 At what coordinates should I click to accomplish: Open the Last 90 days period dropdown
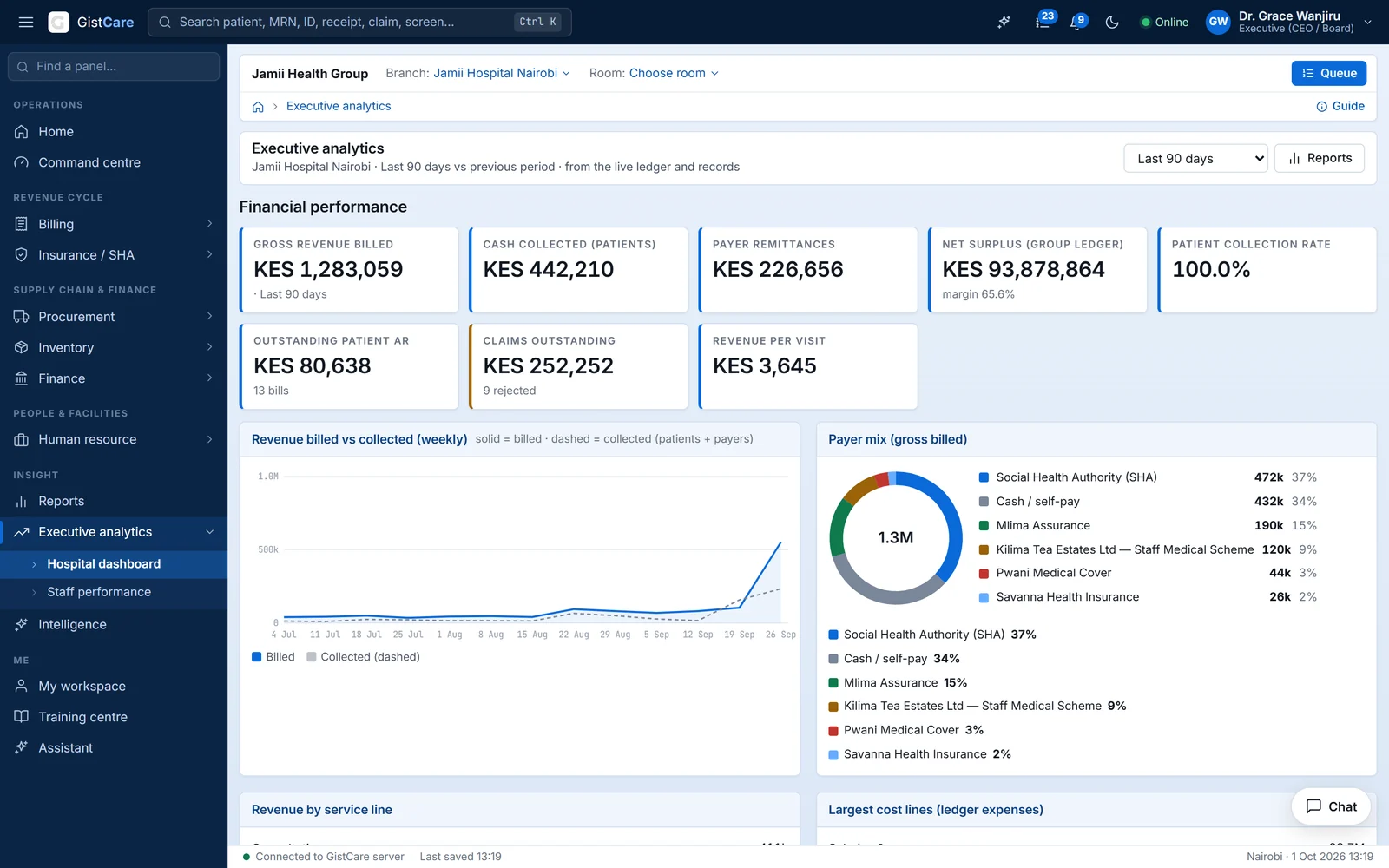1195,158
